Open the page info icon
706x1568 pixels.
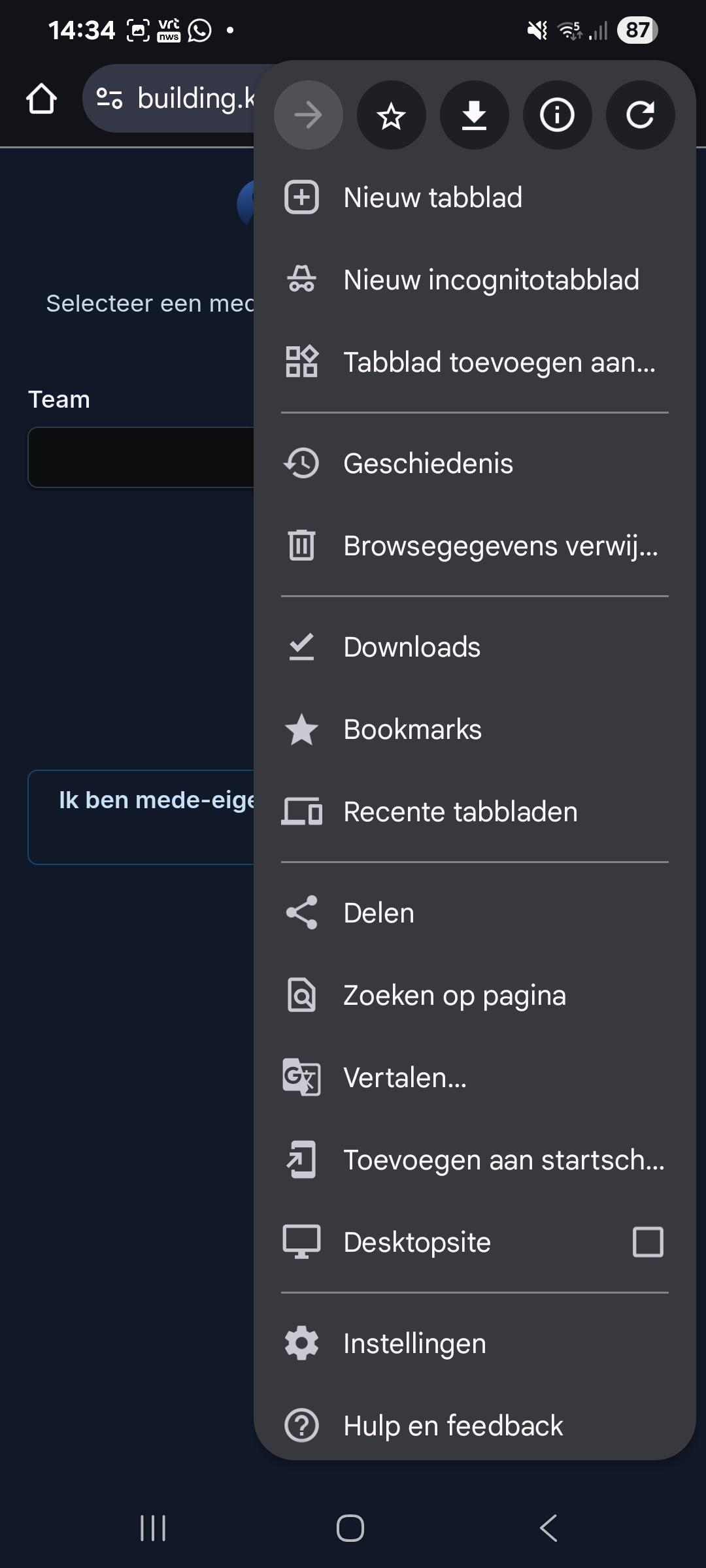click(557, 116)
